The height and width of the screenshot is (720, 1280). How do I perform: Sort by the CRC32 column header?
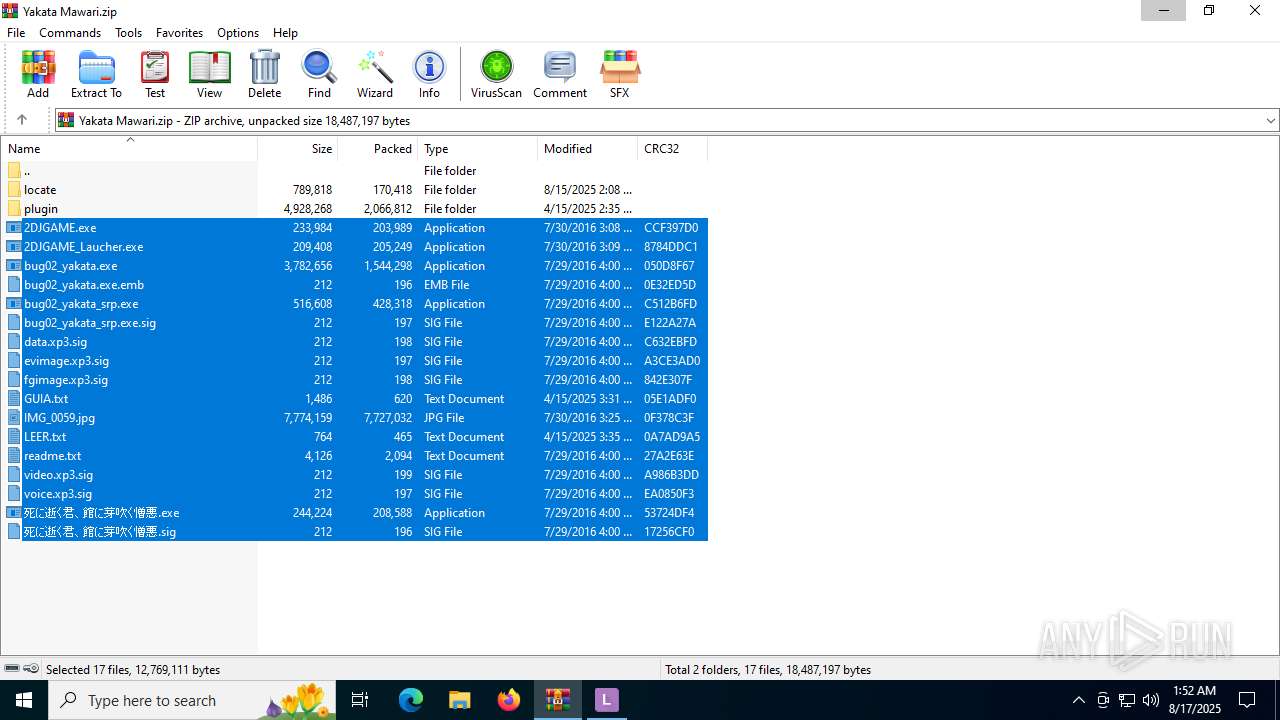[672, 148]
